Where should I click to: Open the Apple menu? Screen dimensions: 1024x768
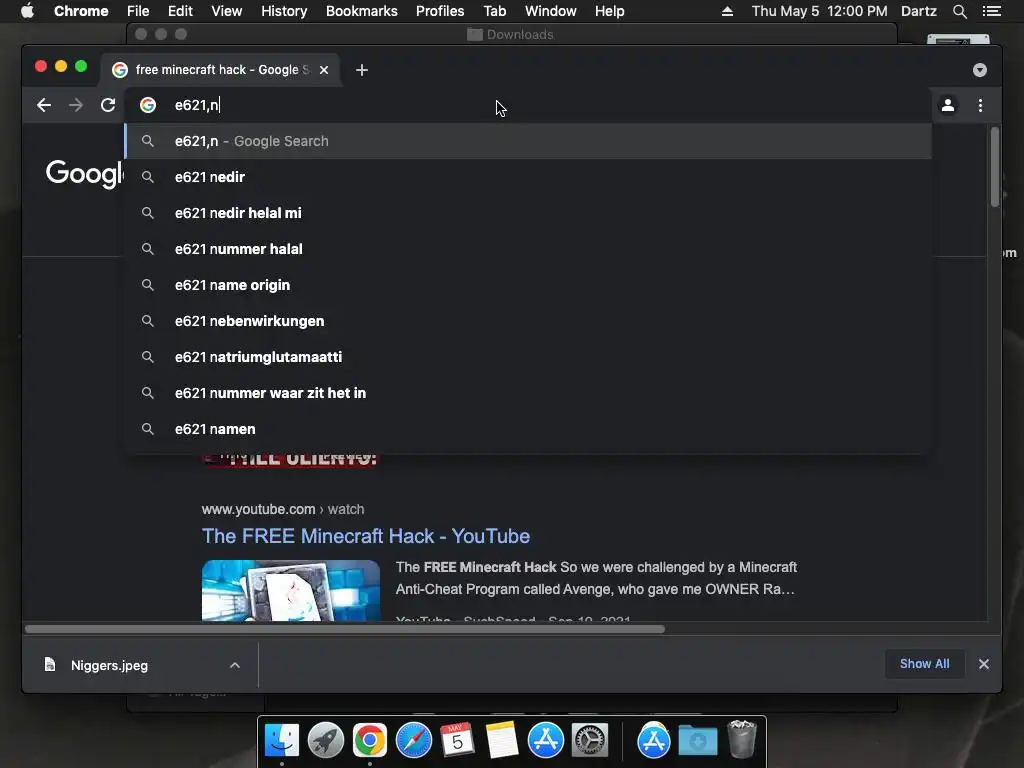click(27, 11)
